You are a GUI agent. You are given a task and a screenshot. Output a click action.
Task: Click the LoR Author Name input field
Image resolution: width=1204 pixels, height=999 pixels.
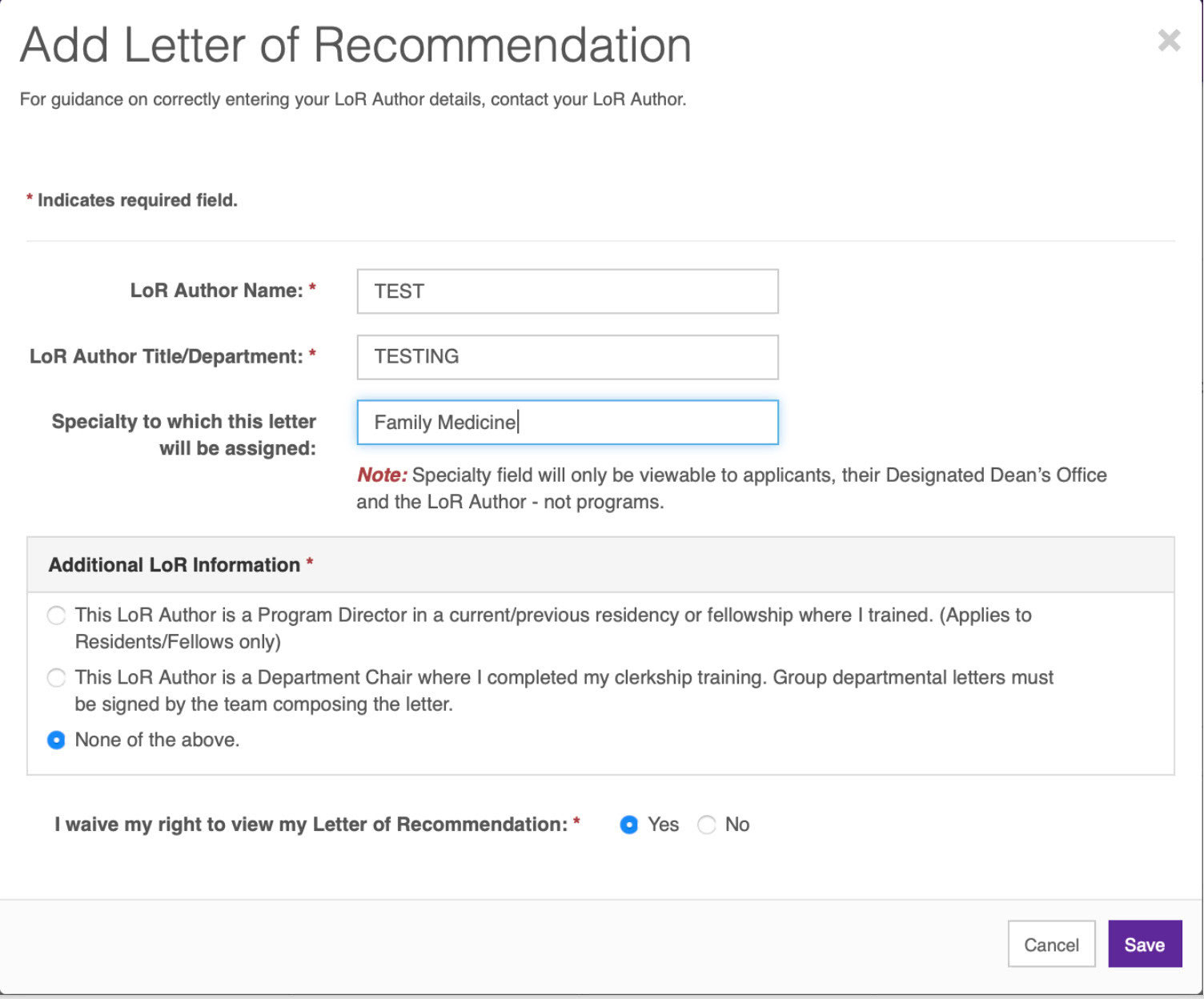click(x=567, y=291)
